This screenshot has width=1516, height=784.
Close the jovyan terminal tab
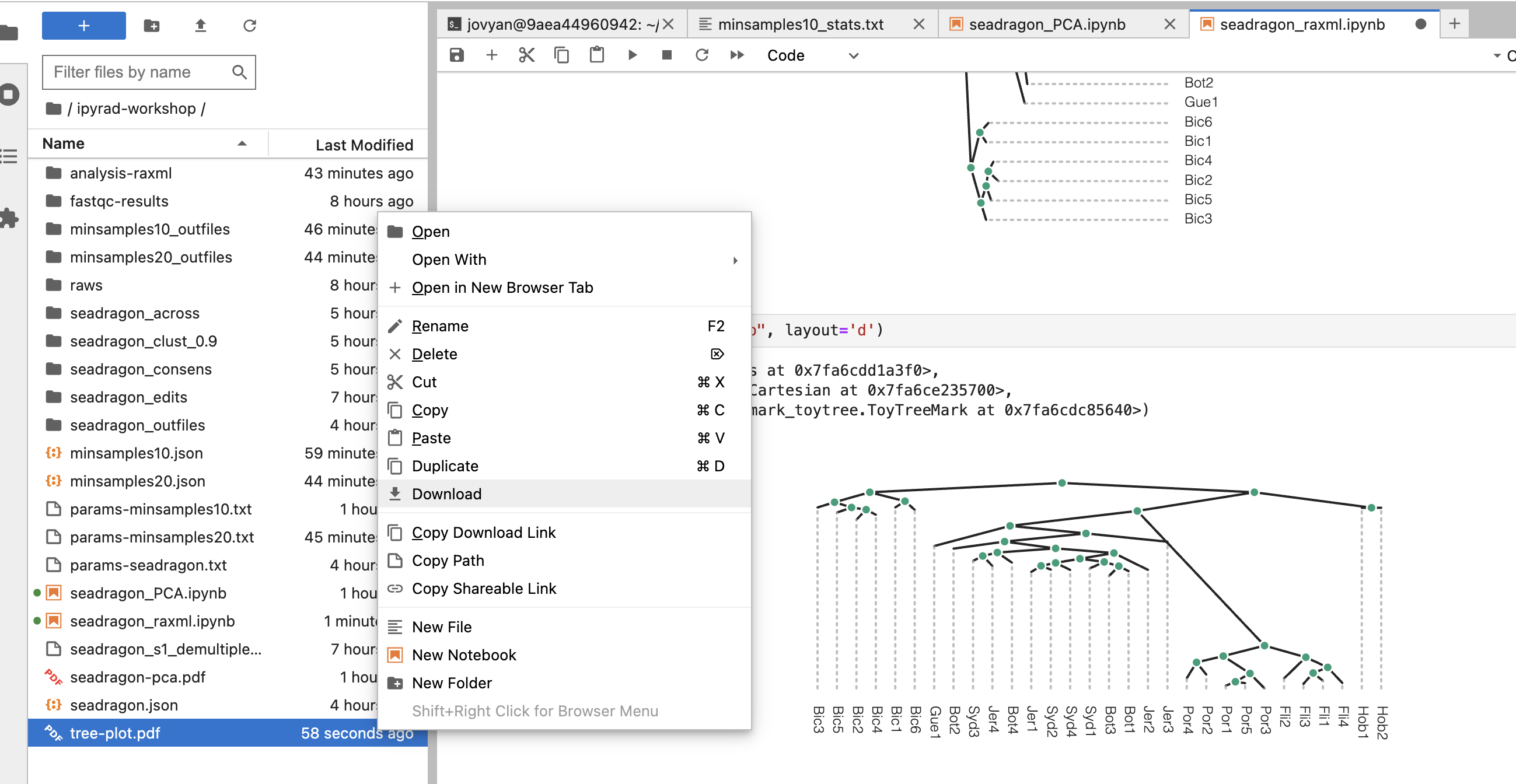coord(668,24)
